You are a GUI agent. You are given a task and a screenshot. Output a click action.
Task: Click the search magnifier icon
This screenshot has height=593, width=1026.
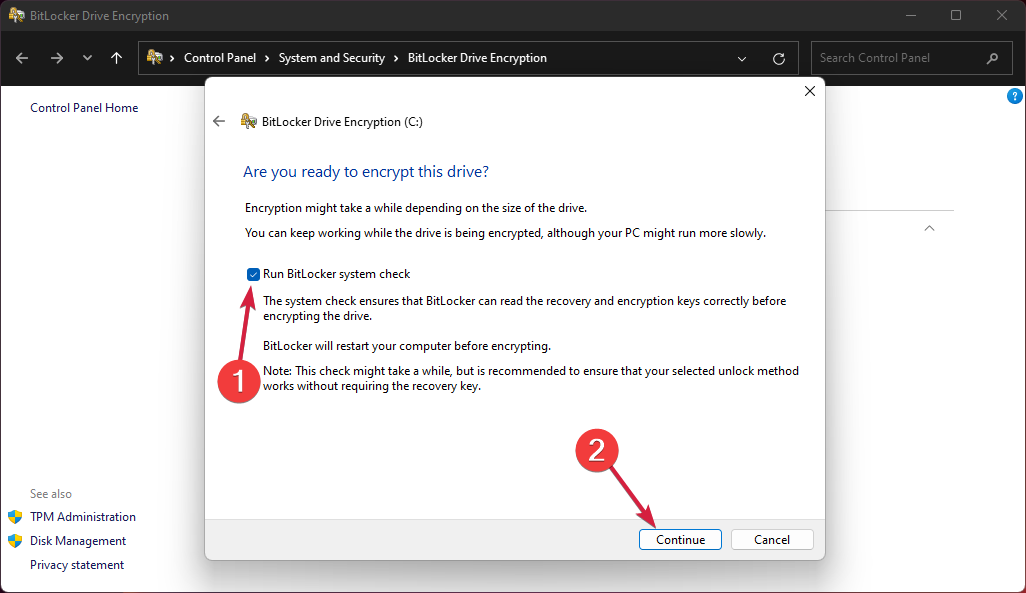[992, 58]
